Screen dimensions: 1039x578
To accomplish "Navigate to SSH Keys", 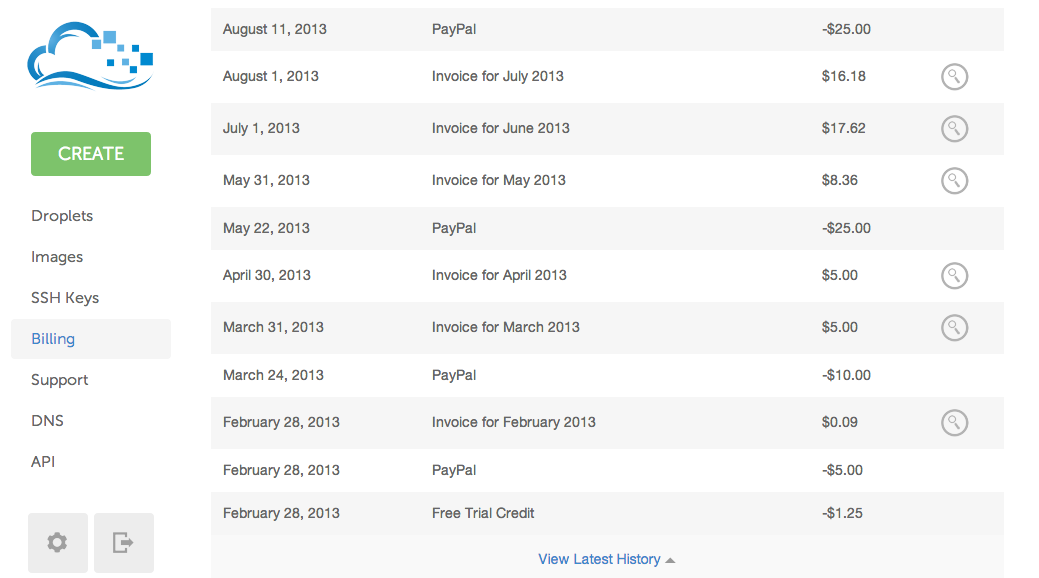I will click(x=65, y=298).
